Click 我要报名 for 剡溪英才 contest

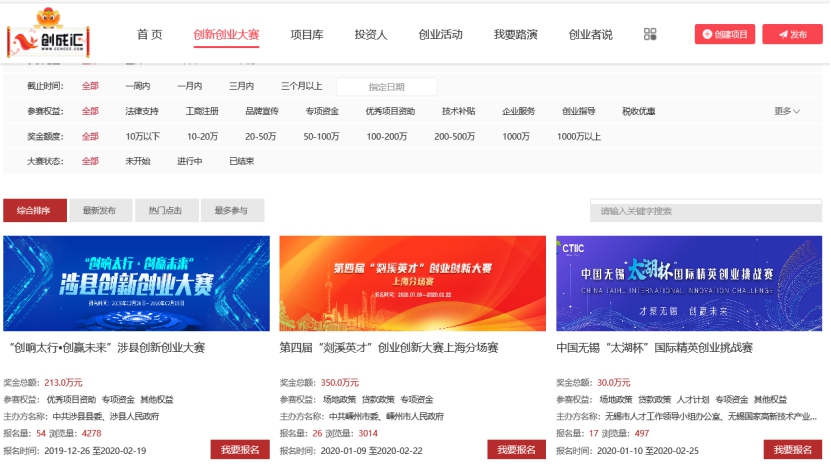[516, 450]
